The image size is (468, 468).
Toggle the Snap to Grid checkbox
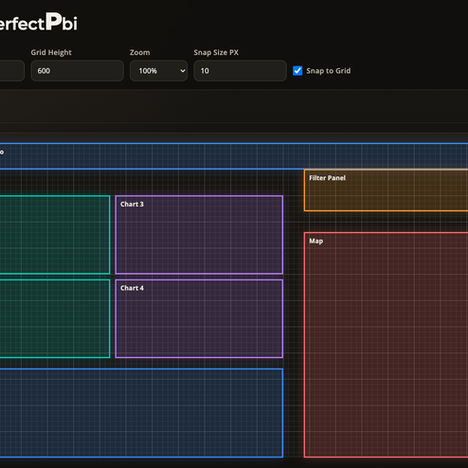(x=298, y=71)
